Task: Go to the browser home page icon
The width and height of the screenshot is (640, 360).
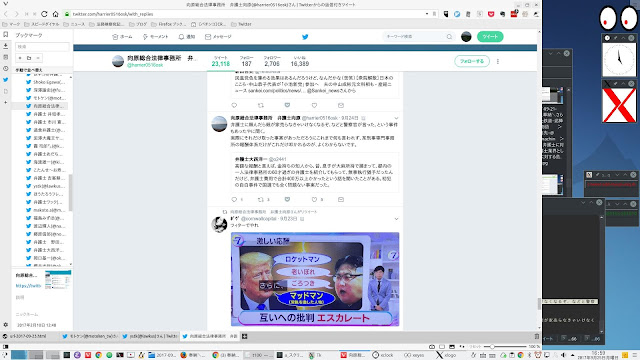Action: pos(56,14)
